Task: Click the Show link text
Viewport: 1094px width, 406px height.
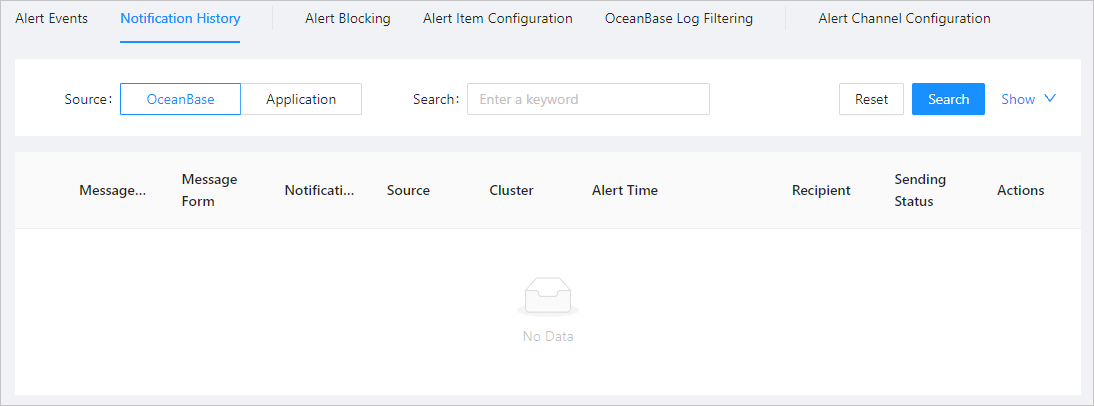Action: tap(1018, 99)
